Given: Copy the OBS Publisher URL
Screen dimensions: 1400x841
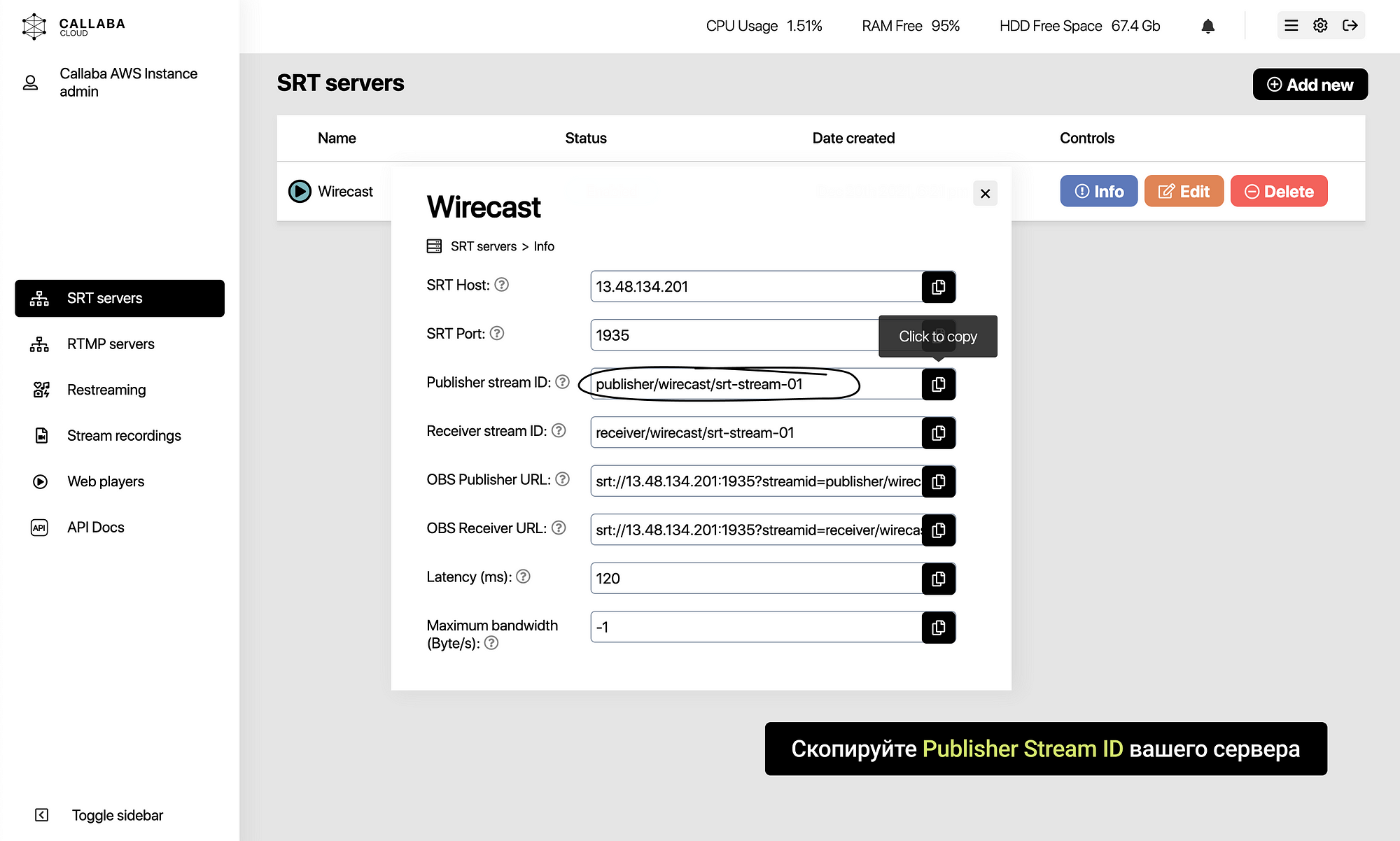Looking at the screenshot, I should pyautogui.click(x=938, y=481).
